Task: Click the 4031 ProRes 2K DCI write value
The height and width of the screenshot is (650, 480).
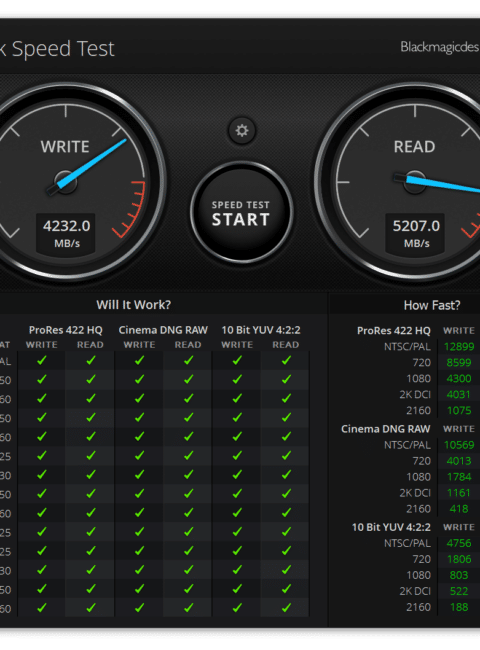Action: (459, 395)
